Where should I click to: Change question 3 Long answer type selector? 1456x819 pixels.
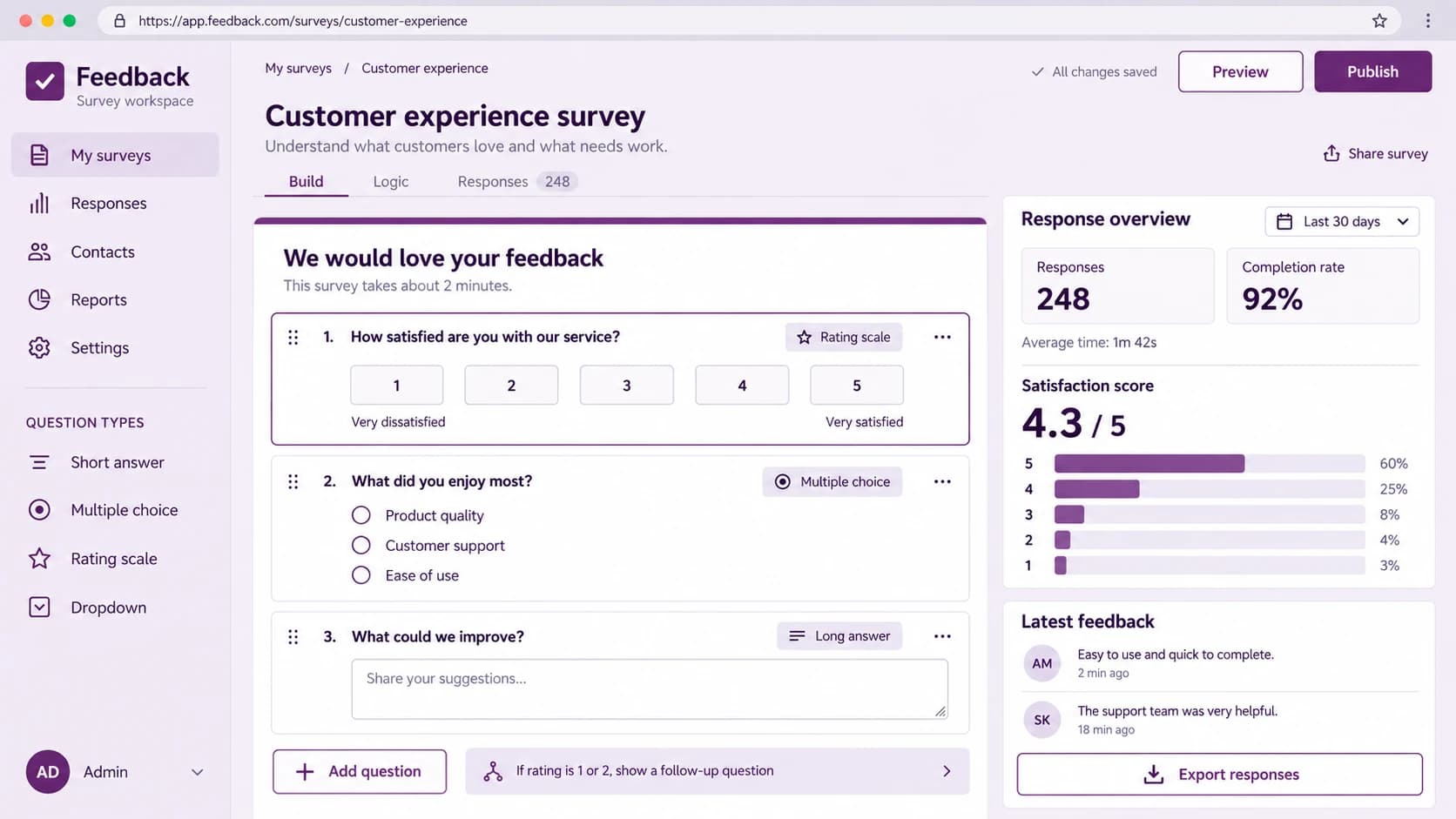pyautogui.click(x=839, y=636)
